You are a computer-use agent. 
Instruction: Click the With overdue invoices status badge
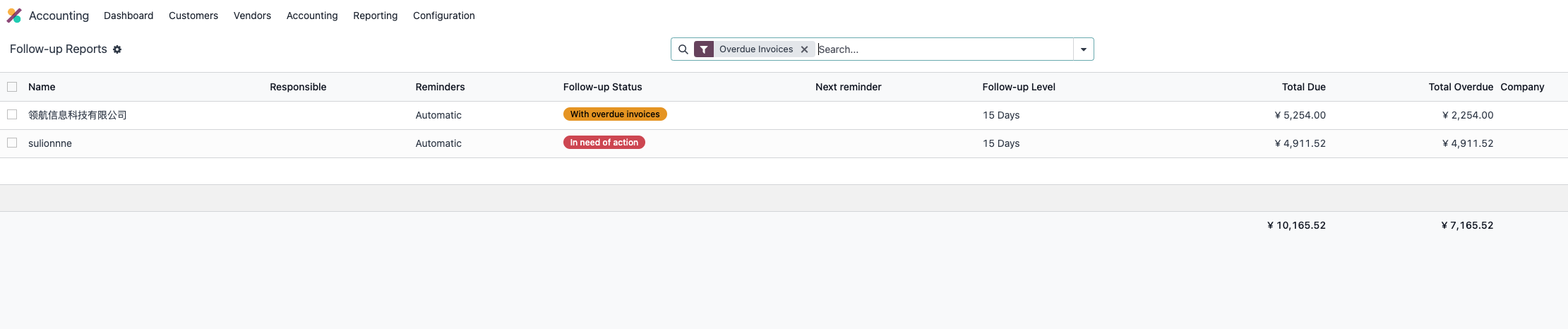point(615,114)
